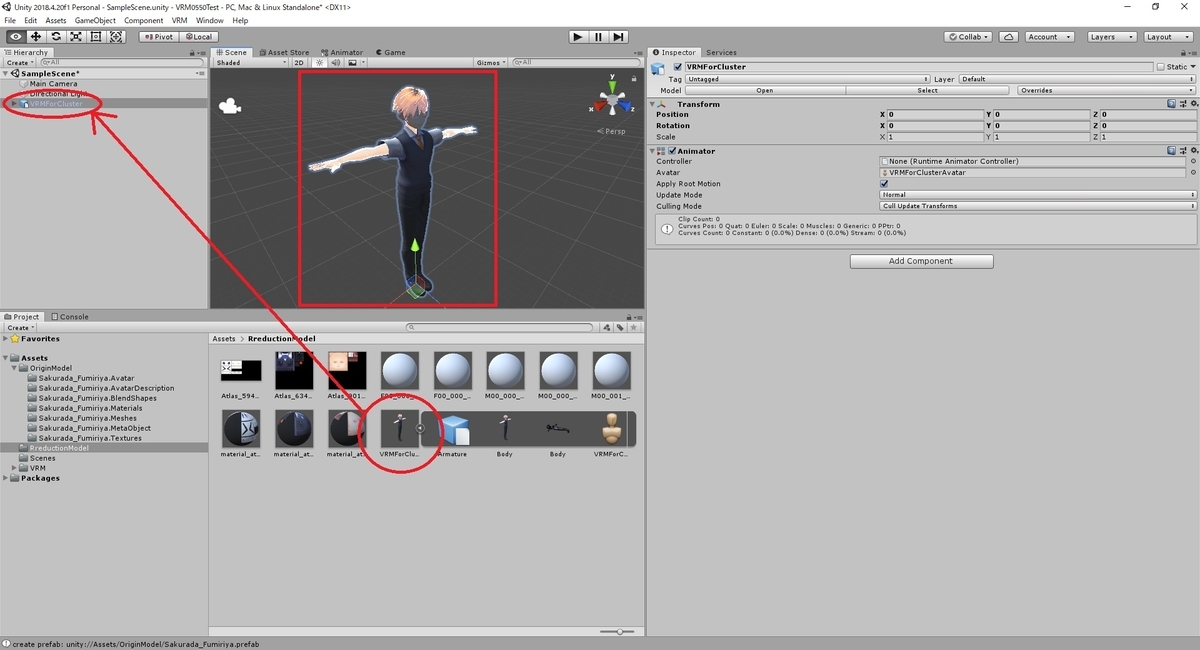Open Avatar object picker circle
Image resolution: width=1200 pixels, height=650 pixels.
(1192, 172)
